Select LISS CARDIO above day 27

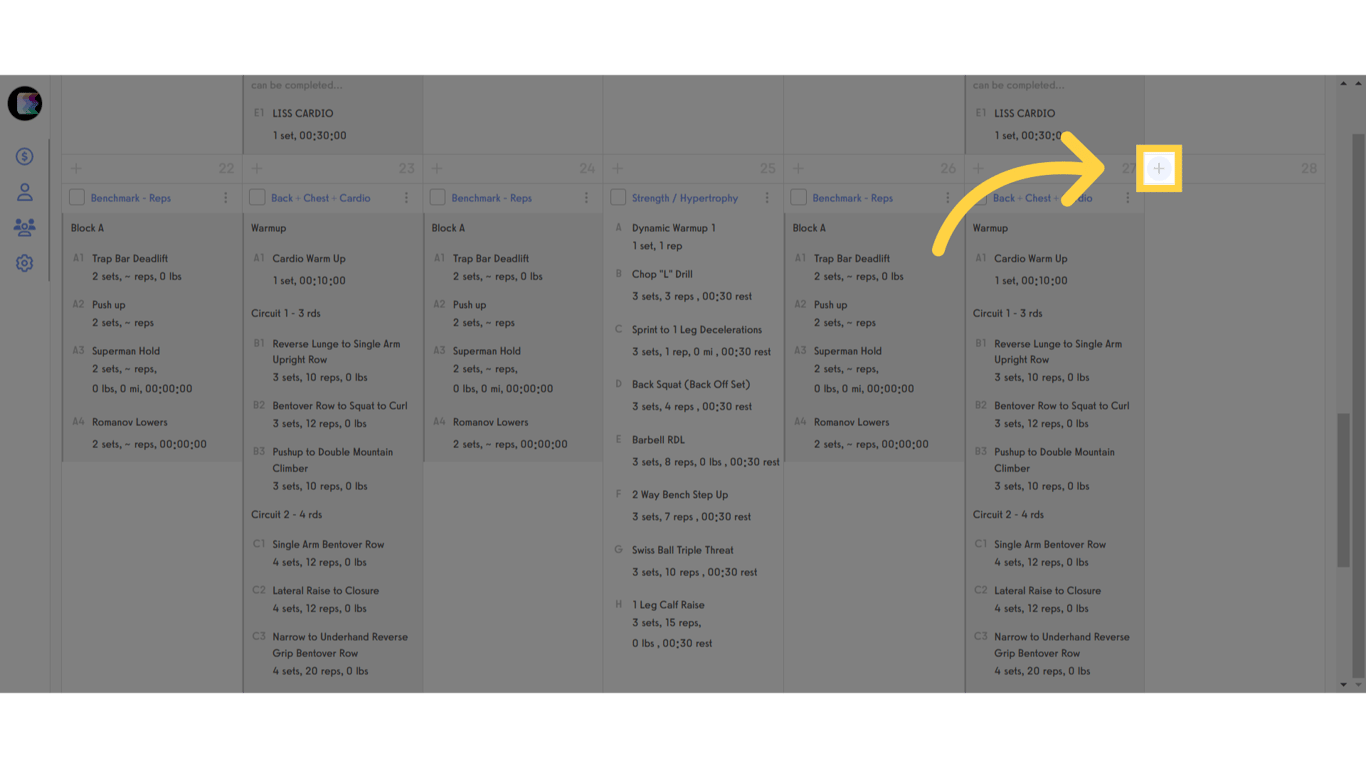pyautogui.click(x=1025, y=113)
